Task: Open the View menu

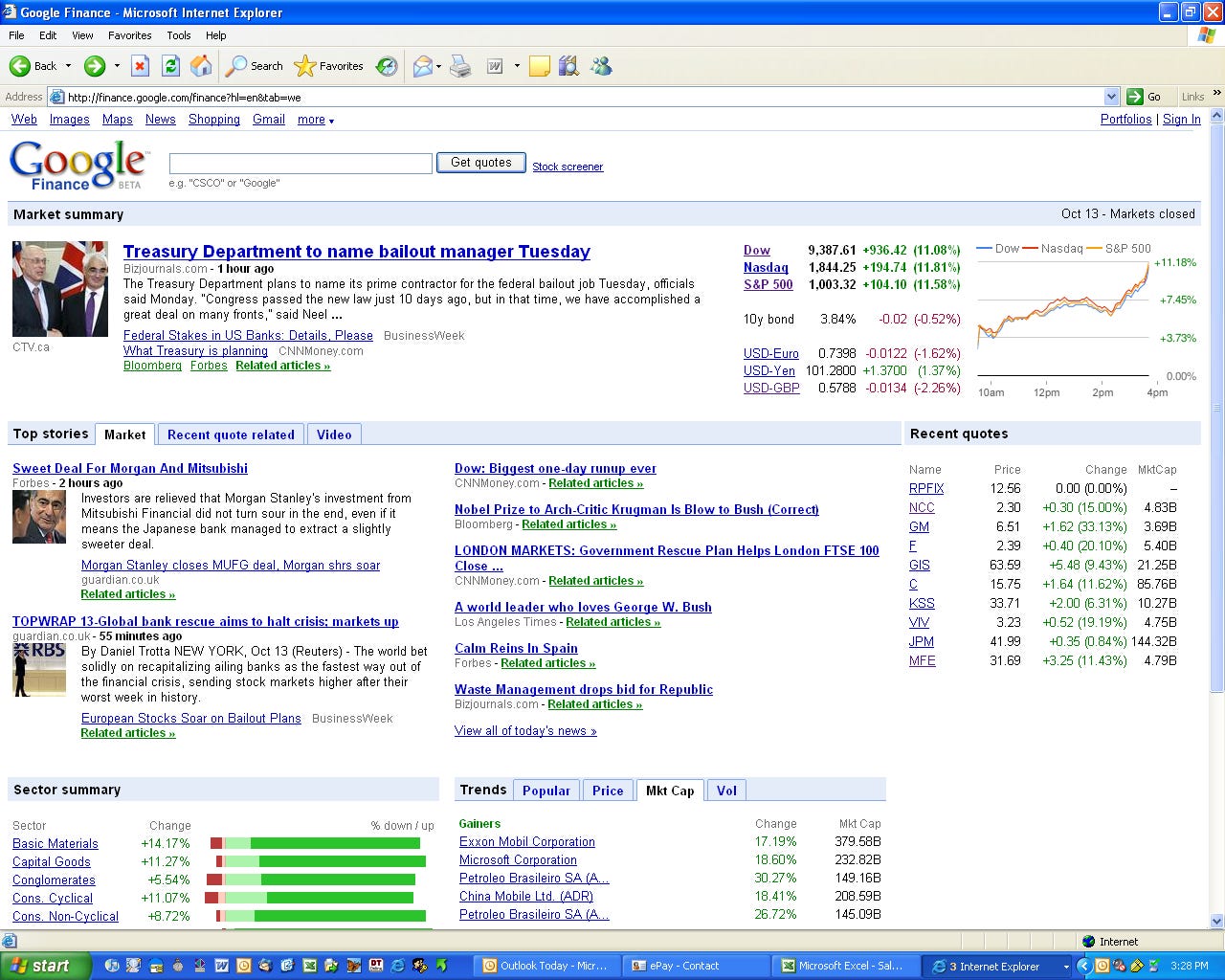Action: pyautogui.click(x=82, y=35)
